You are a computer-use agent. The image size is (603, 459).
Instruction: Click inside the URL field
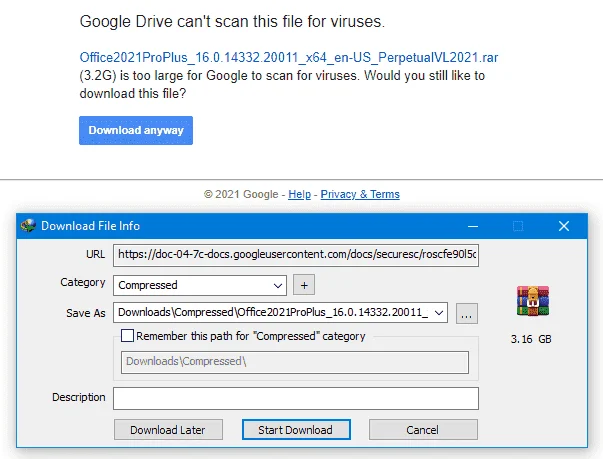point(296,255)
